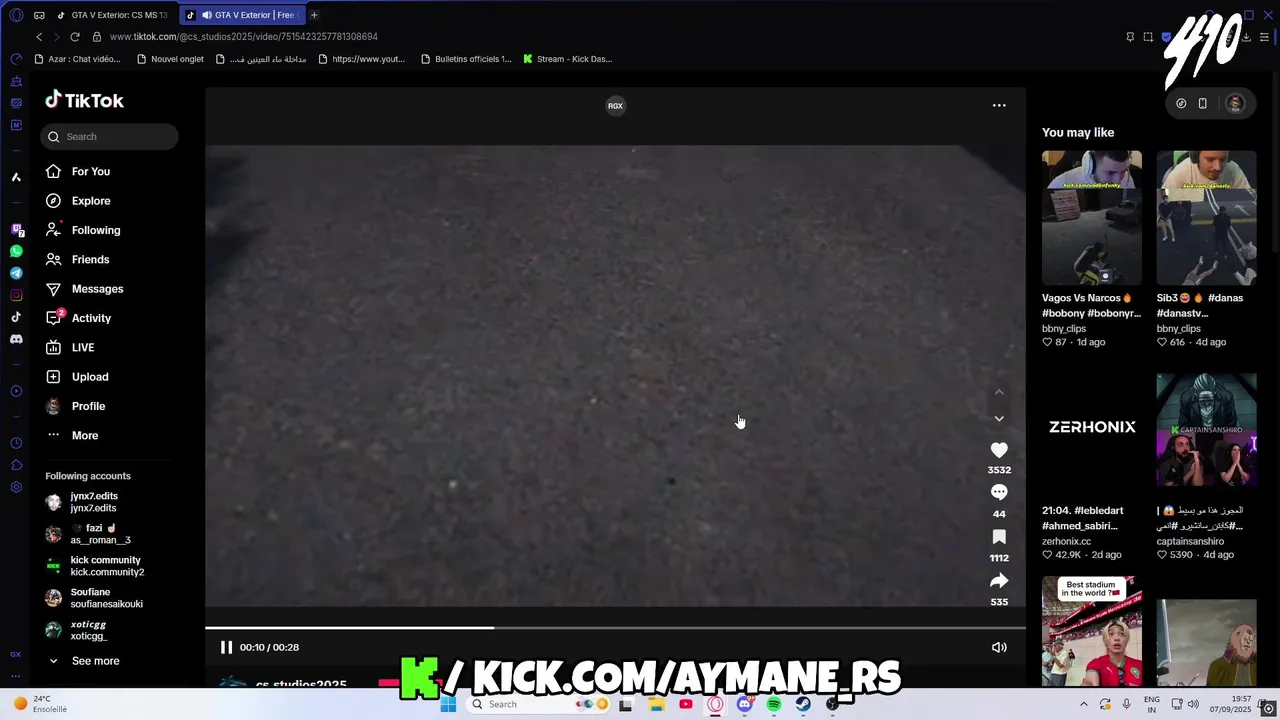Open your Profile page
Screen dimensions: 1280x720
pos(75,406)
